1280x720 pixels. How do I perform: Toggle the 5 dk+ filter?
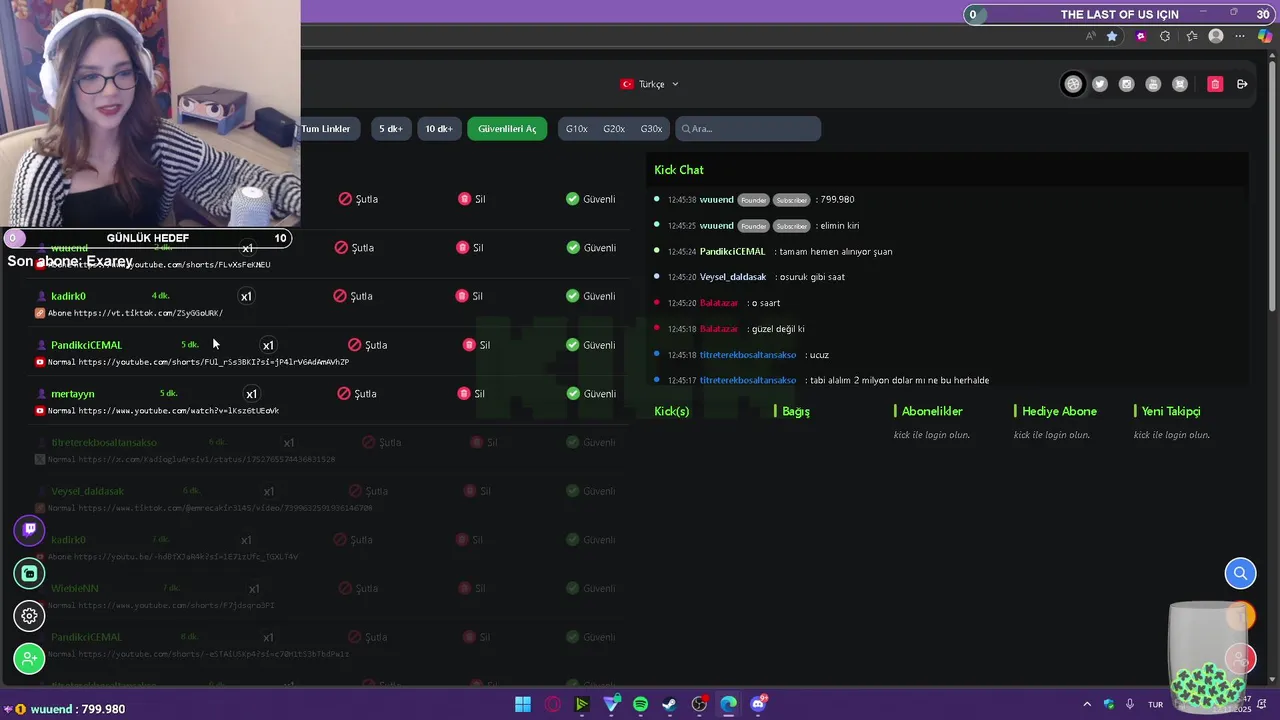click(391, 129)
